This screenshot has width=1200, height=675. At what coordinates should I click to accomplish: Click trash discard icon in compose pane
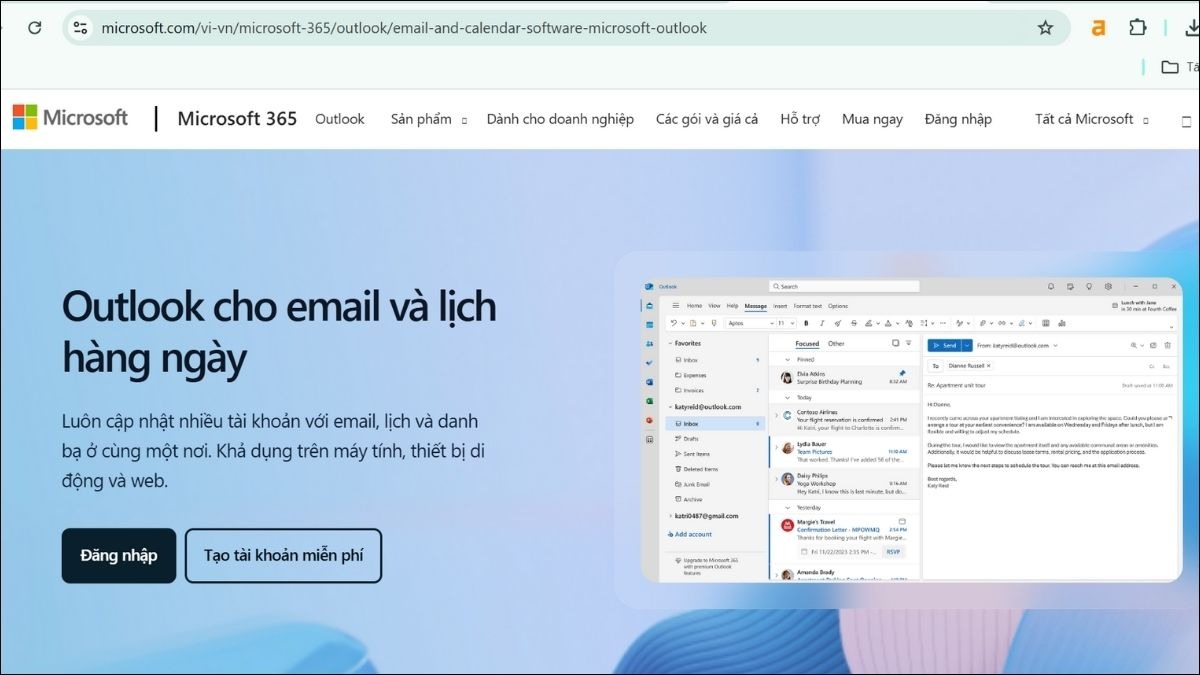(1167, 345)
